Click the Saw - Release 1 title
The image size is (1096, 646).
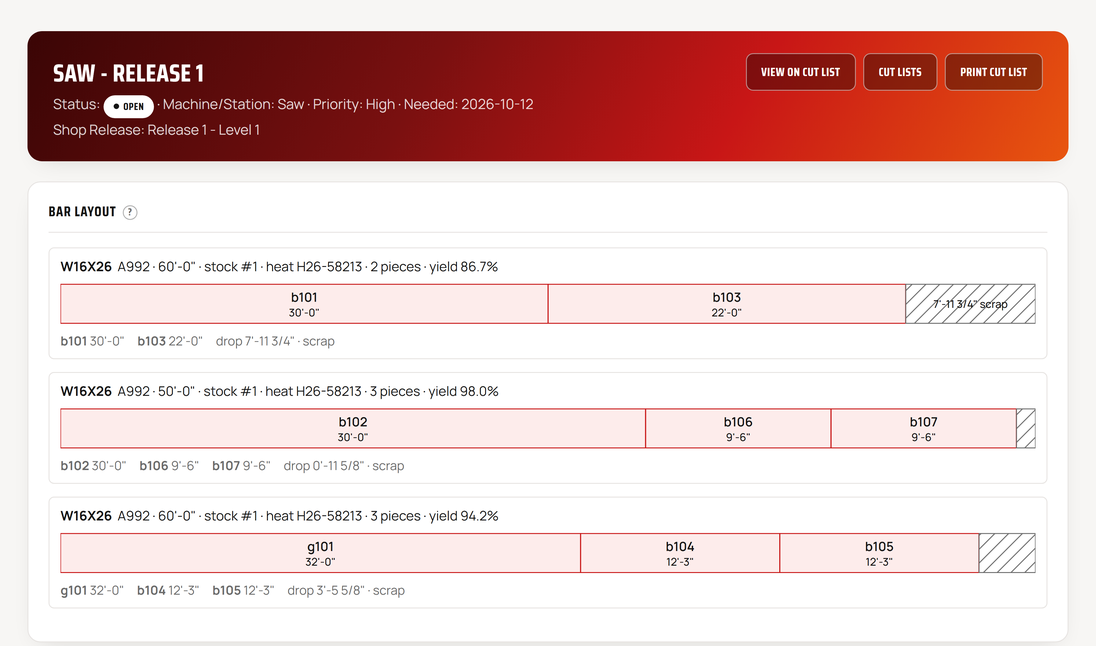pyautogui.click(x=128, y=73)
